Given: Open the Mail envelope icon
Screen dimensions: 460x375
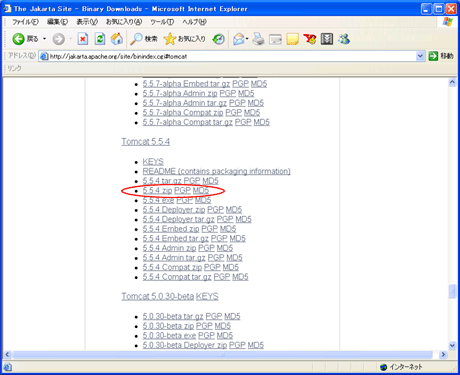Looking at the screenshot, I should [238, 39].
